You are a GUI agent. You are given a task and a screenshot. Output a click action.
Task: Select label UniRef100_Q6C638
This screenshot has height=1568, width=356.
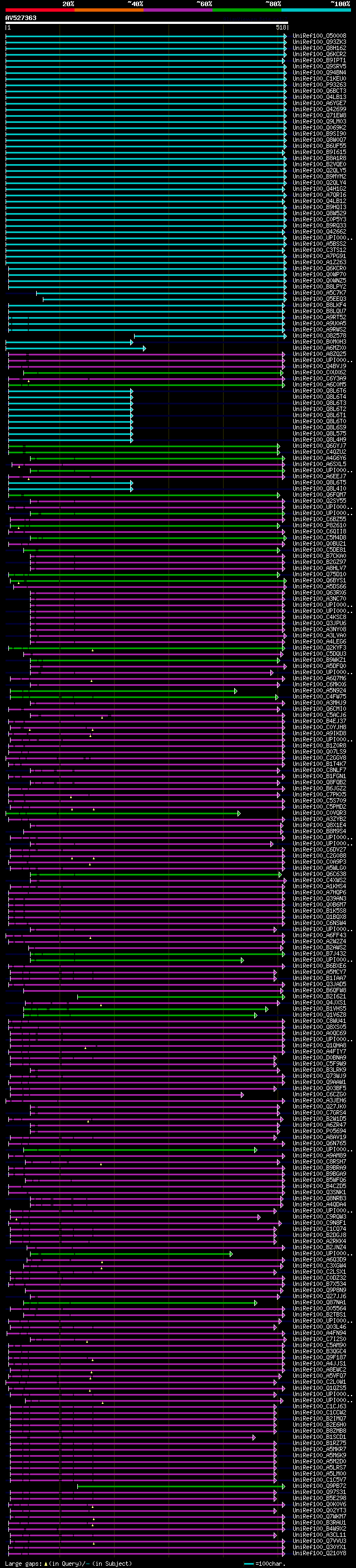(319, 874)
